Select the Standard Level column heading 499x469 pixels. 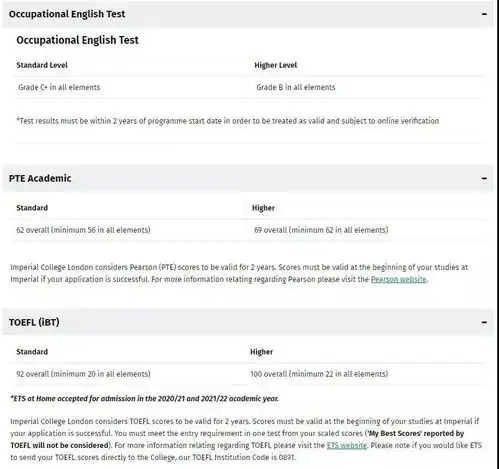point(42,65)
